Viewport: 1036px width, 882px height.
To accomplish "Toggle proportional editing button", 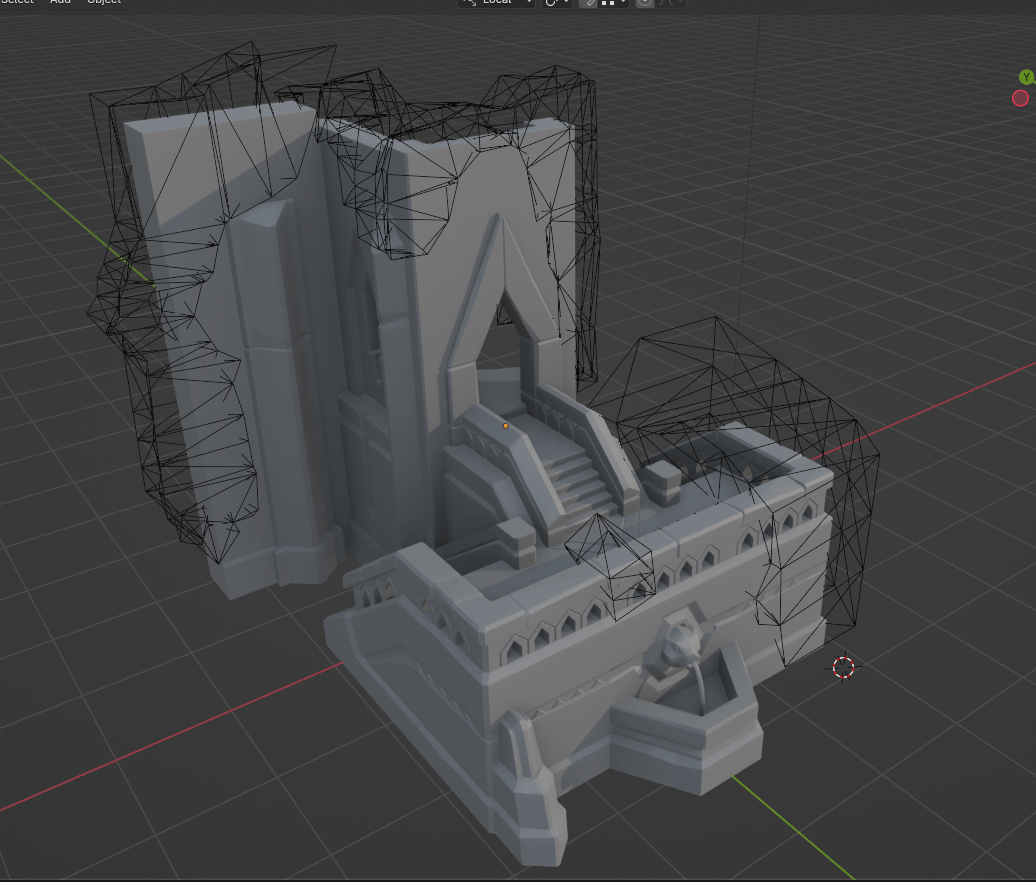I will [x=644, y=3].
